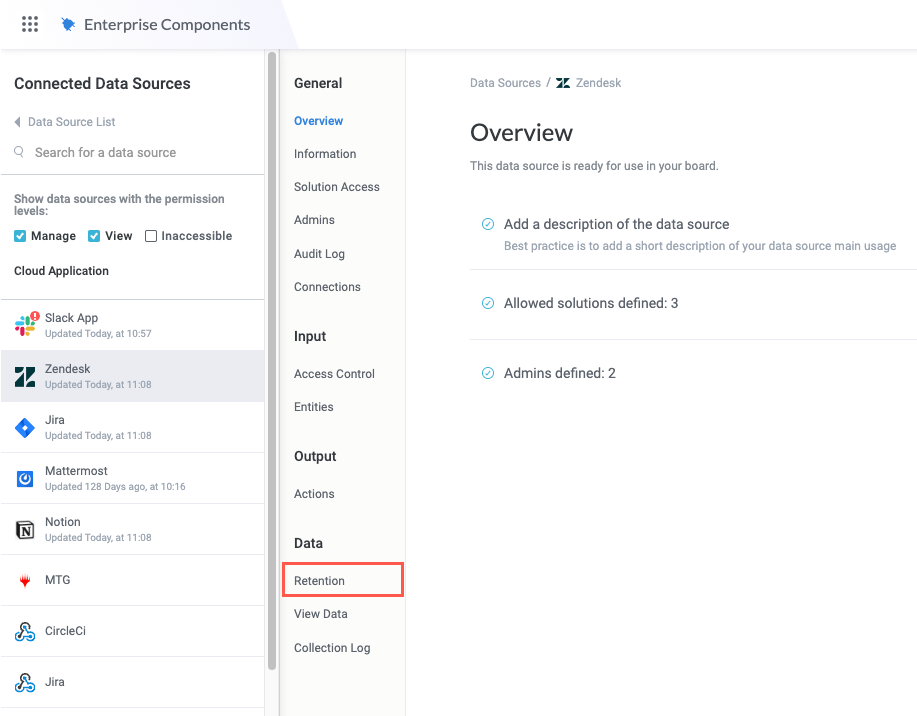Click the Data Sources breadcrumb link
Viewport: 917px width, 716px height.
coord(505,83)
